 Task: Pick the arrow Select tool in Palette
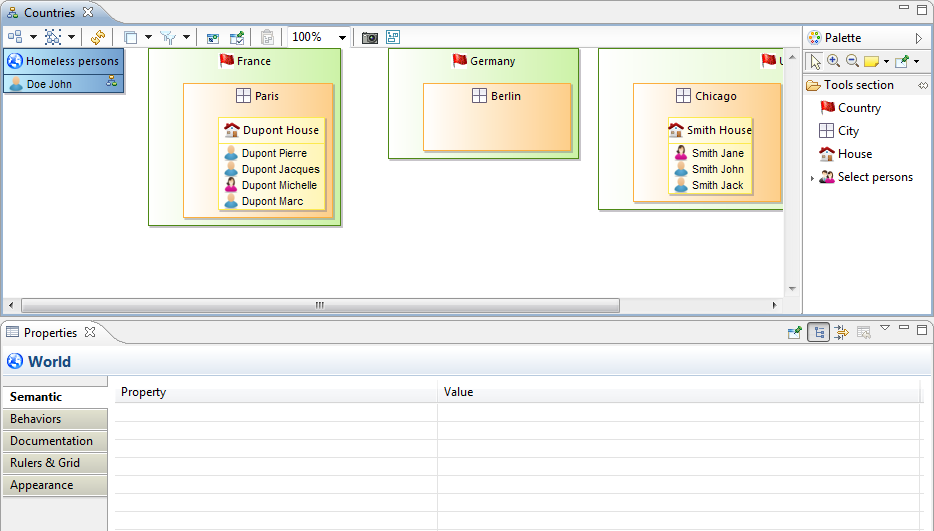(815, 61)
